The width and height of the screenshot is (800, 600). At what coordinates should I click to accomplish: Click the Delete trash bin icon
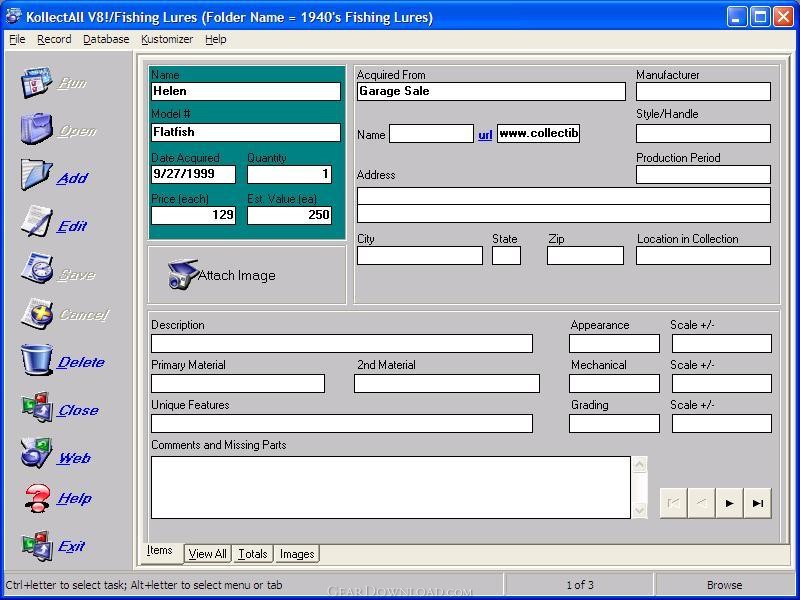36,360
